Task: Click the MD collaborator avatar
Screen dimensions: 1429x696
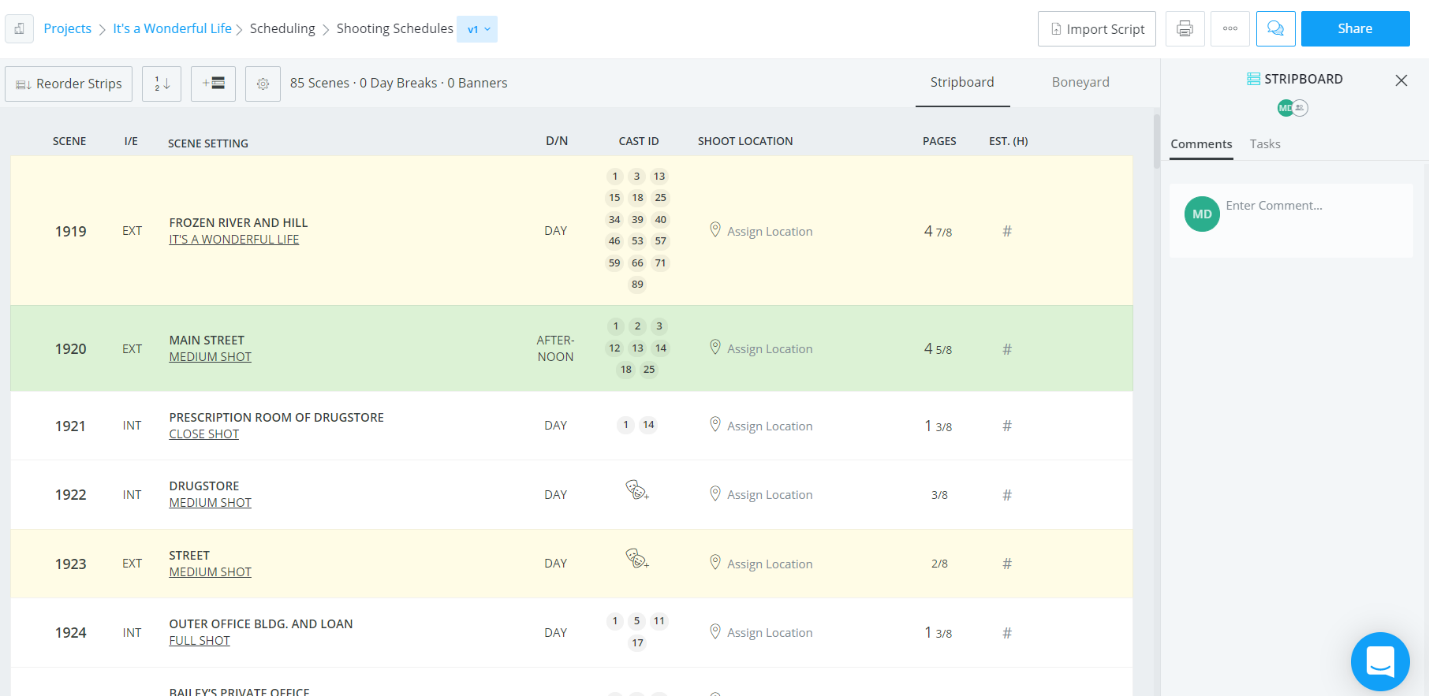Action: click(1286, 105)
